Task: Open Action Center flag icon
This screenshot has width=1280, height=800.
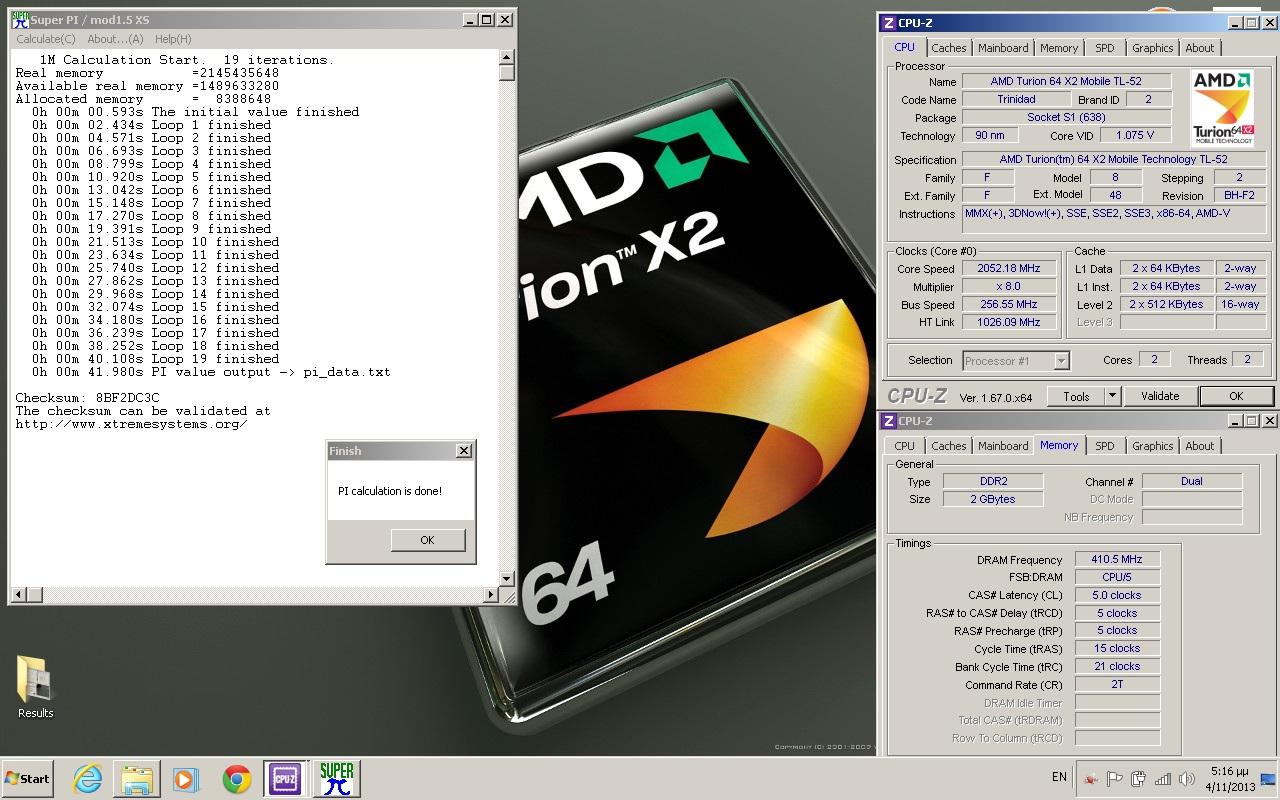Action: 1114,779
